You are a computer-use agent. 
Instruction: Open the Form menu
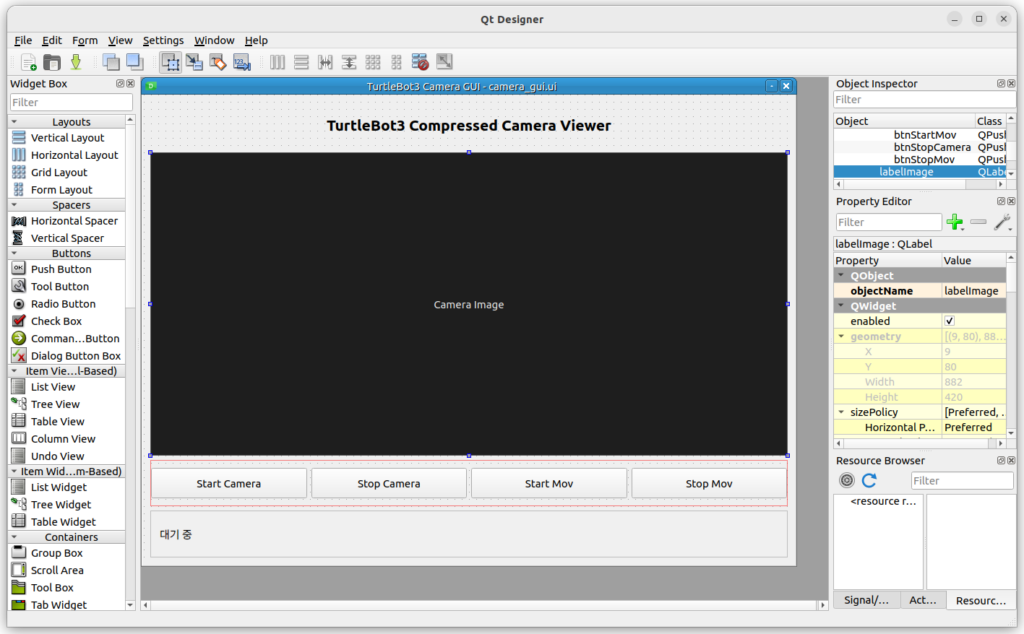(x=85, y=40)
